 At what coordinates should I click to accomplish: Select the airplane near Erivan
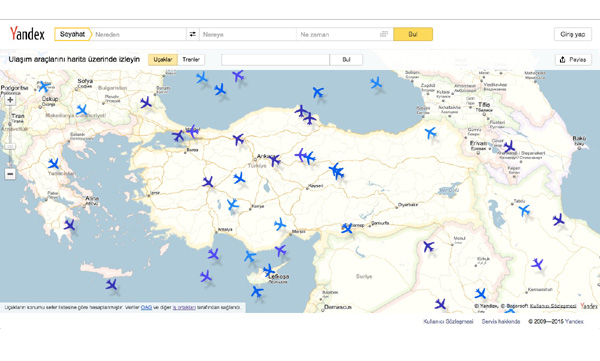(x=509, y=146)
